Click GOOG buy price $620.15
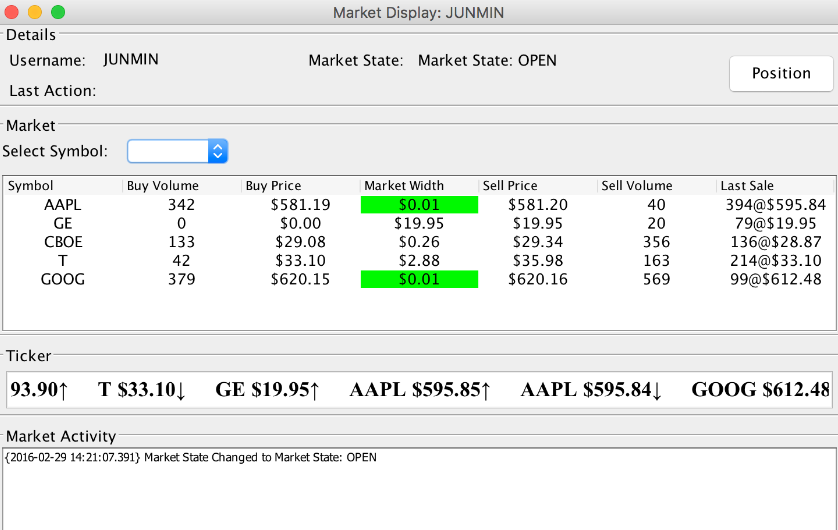The height and width of the screenshot is (530, 838). point(300,279)
